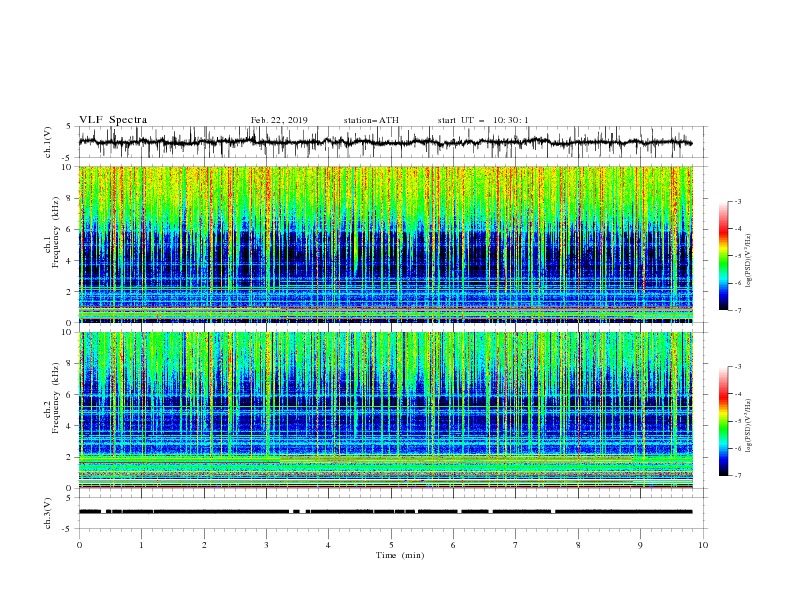Click the "2" tick on the time axis
This screenshot has width=792, height=612.
coord(204,545)
